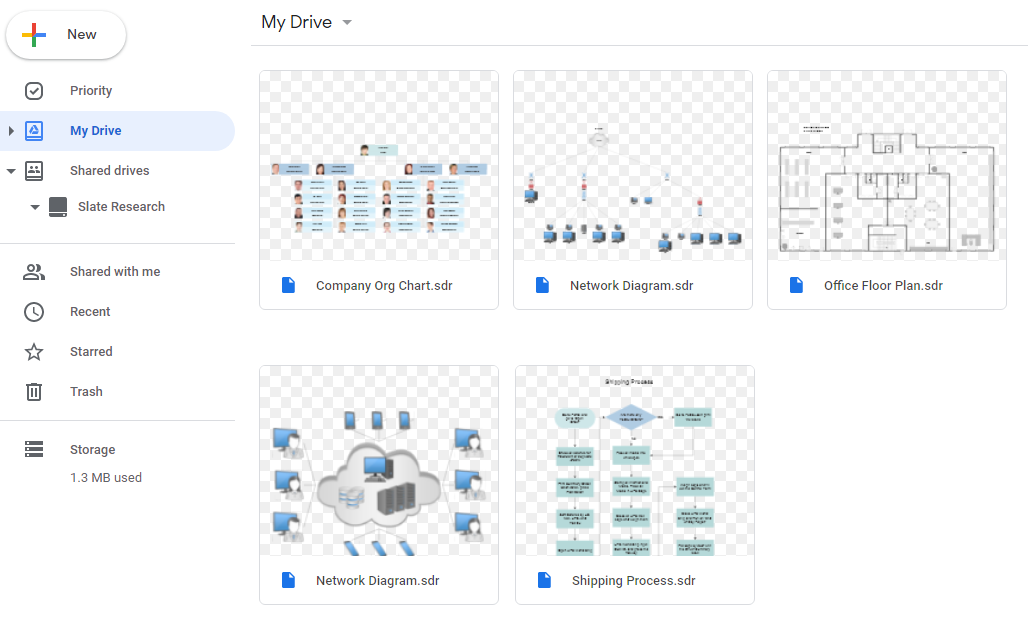Screen dimensions: 1028x638
Task: Expand My Drive in the sidebar
Action: click(x=11, y=130)
